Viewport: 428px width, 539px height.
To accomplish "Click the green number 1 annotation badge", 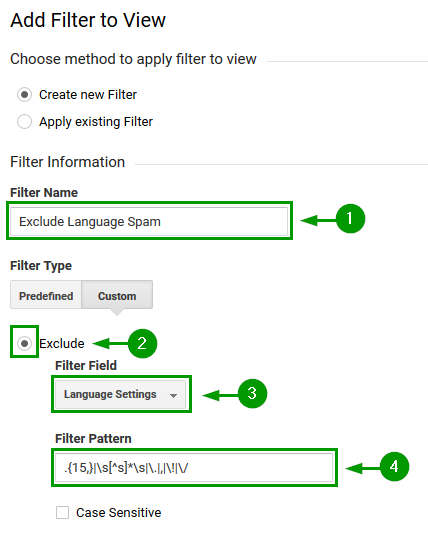I will [x=350, y=219].
